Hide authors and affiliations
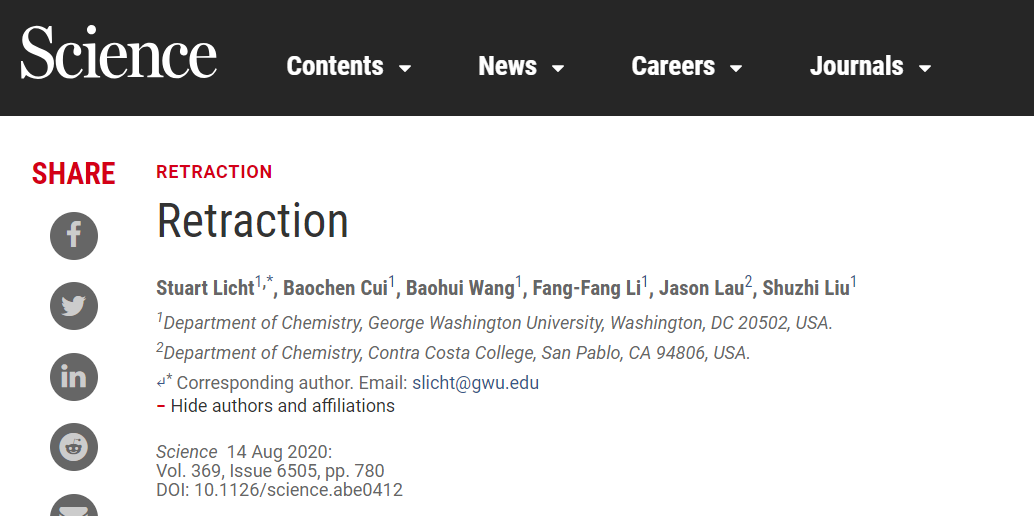This screenshot has height=516, width=1034. tap(276, 406)
